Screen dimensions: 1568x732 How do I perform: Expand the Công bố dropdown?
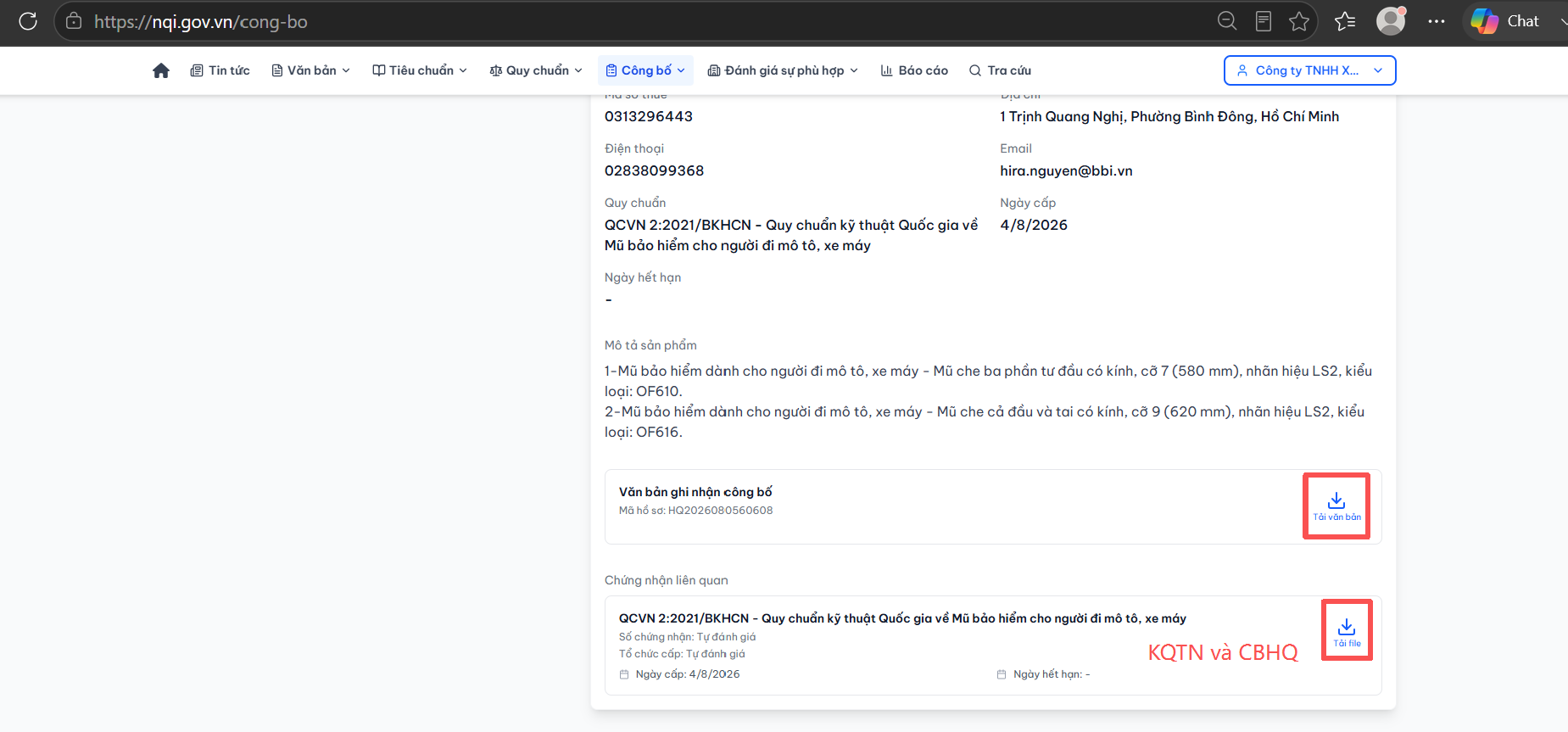click(645, 70)
